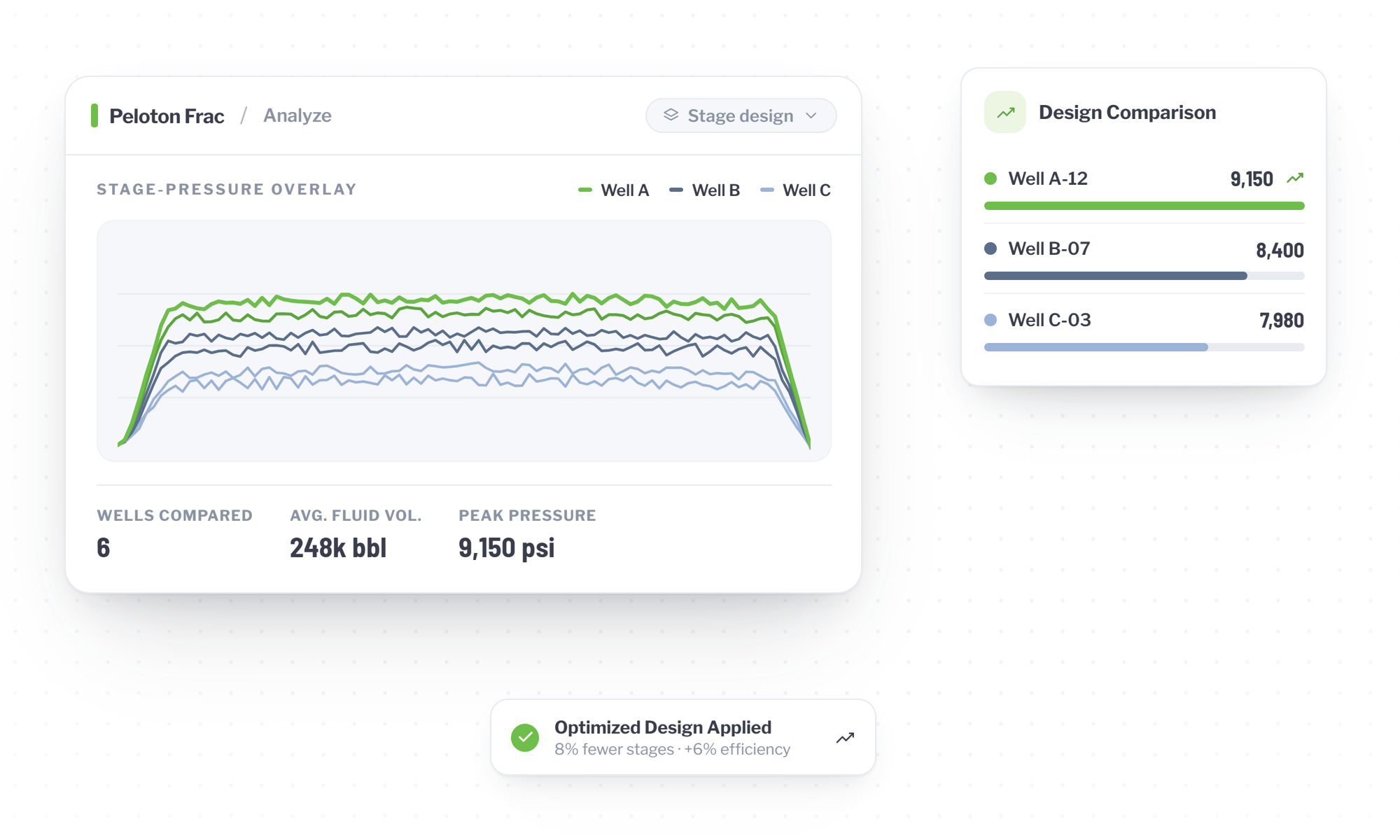1400x840 pixels.
Task: Click the dark dot beside Well B-07
Action: (x=990, y=248)
